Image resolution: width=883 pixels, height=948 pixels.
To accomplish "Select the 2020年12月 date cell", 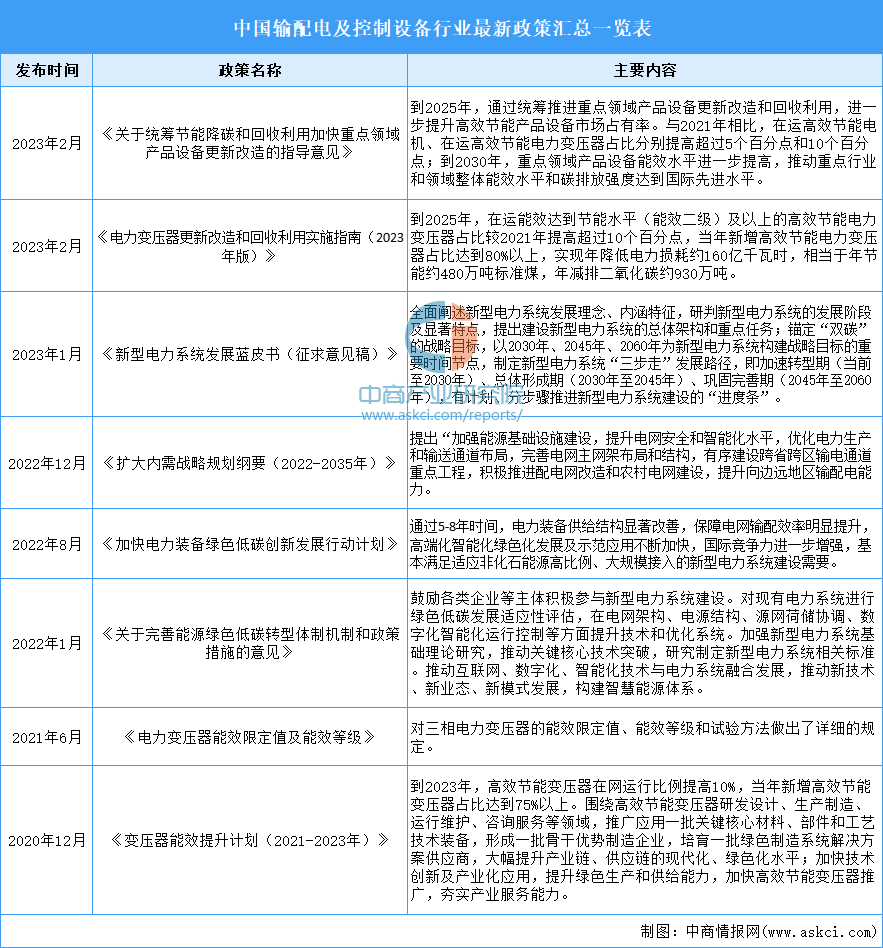I will click(47, 840).
